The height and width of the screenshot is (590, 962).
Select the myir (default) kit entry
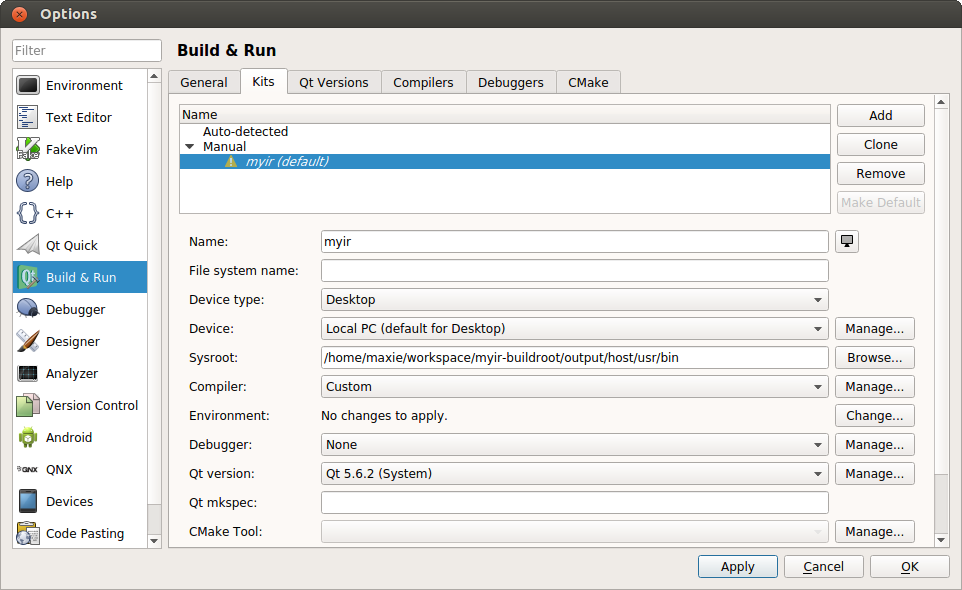pyautogui.click(x=287, y=162)
